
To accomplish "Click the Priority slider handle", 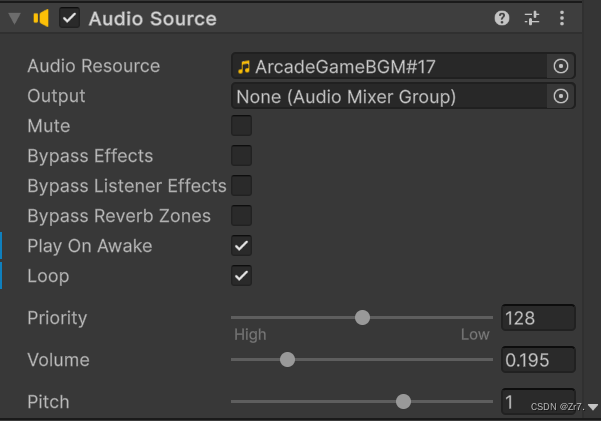I will point(362,318).
